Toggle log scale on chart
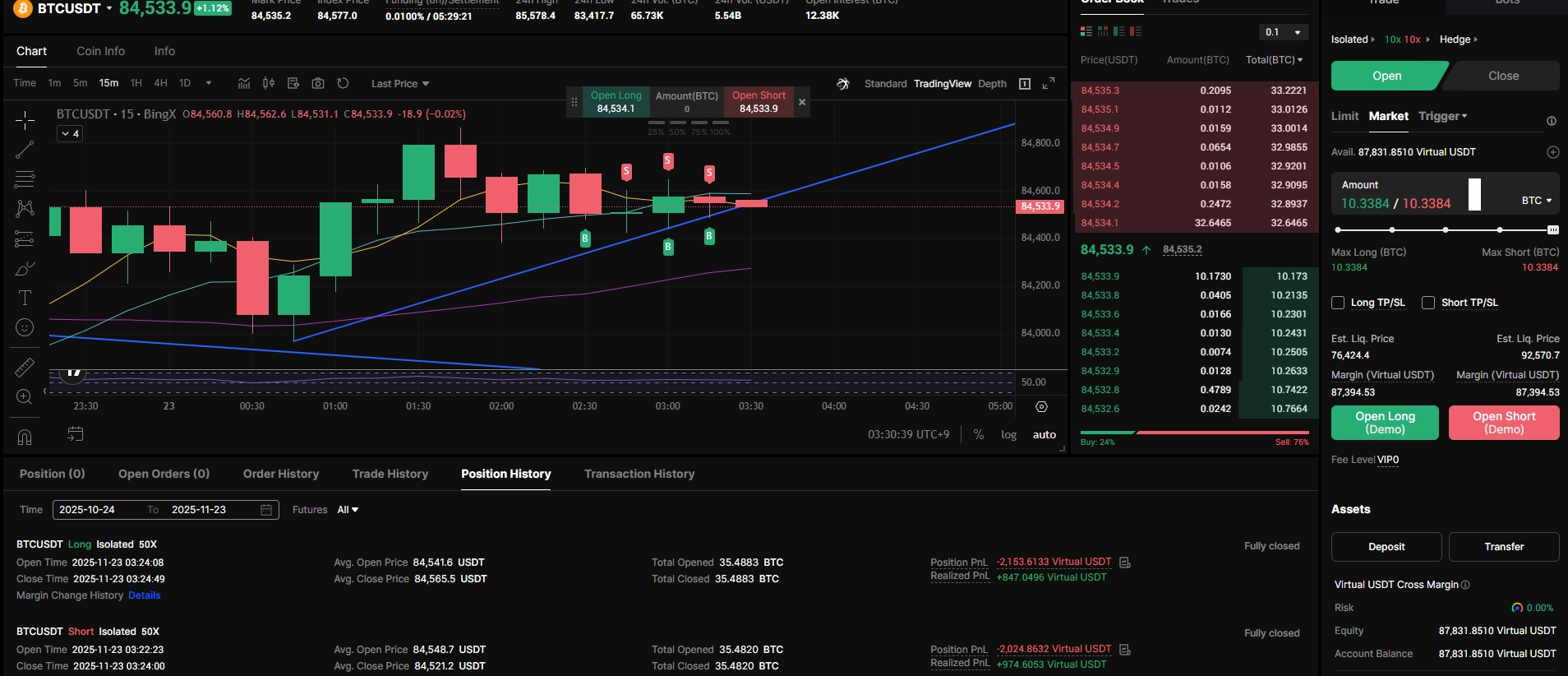Viewport: 1568px width, 676px height. [1008, 435]
